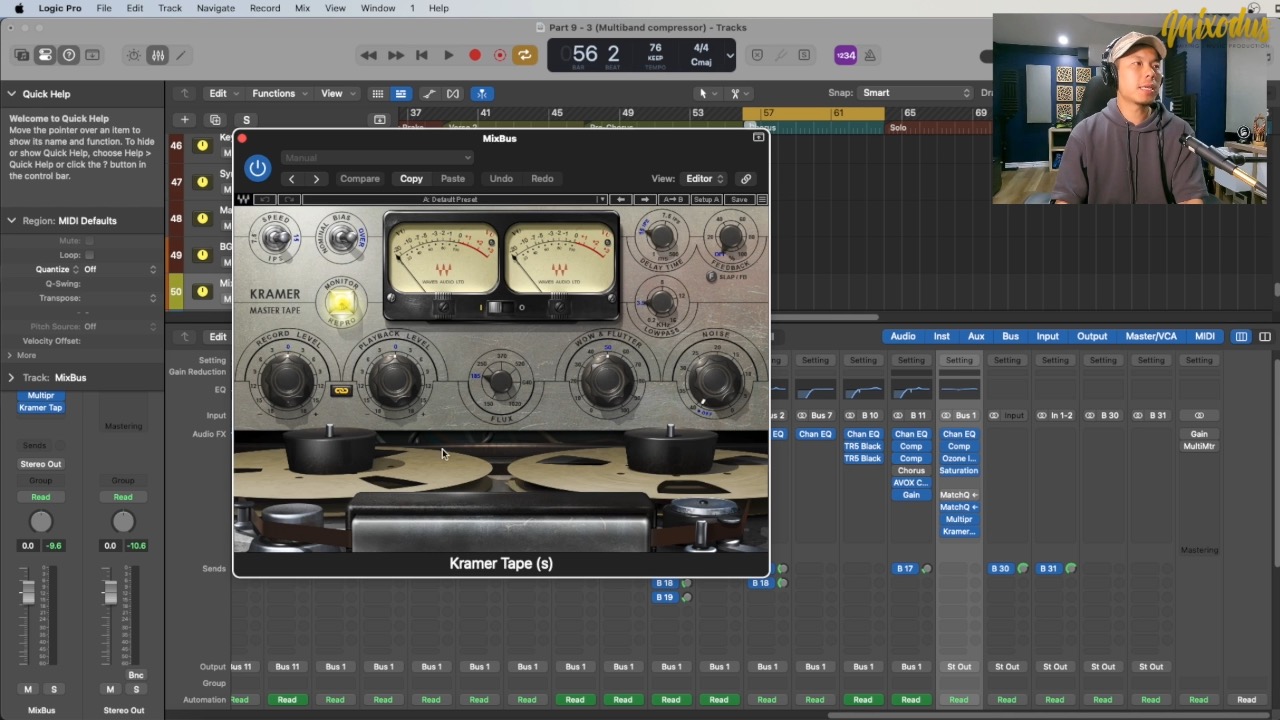The image size is (1280, 720).
Task: Click the Replace mode X button
Action: (757, 55)
